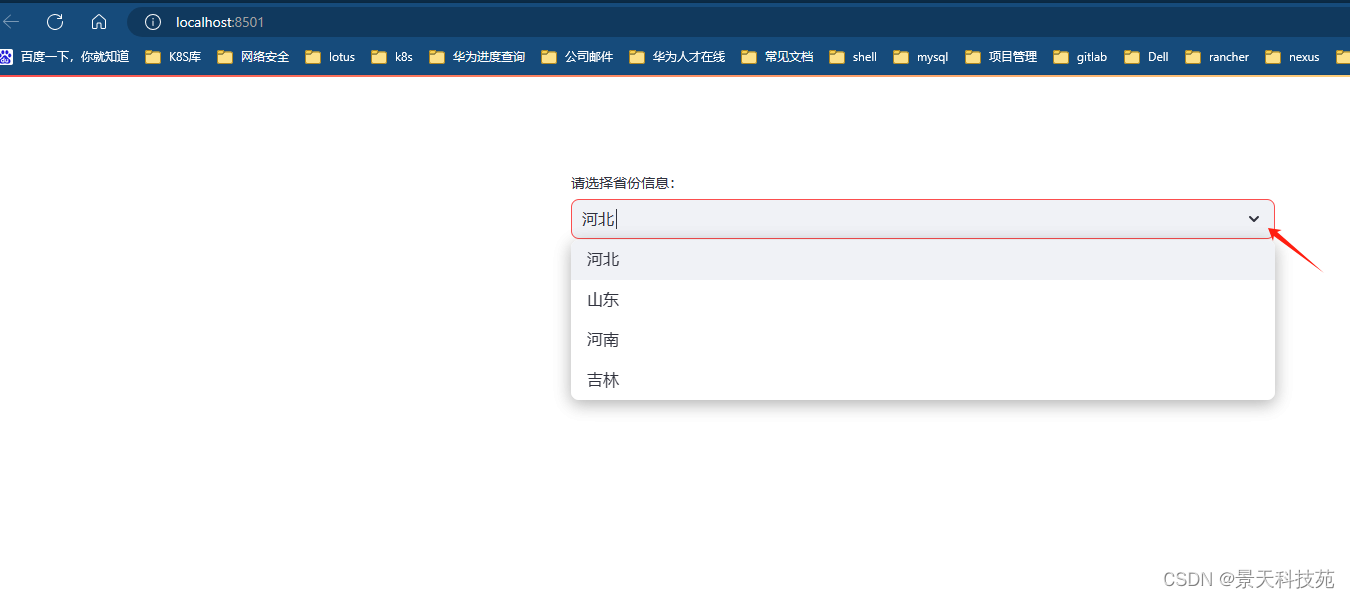Open the 华为进度查询 bookmark folder
Screen dimensions: 1350x598
pyautogui.click(x=477, y=57)
